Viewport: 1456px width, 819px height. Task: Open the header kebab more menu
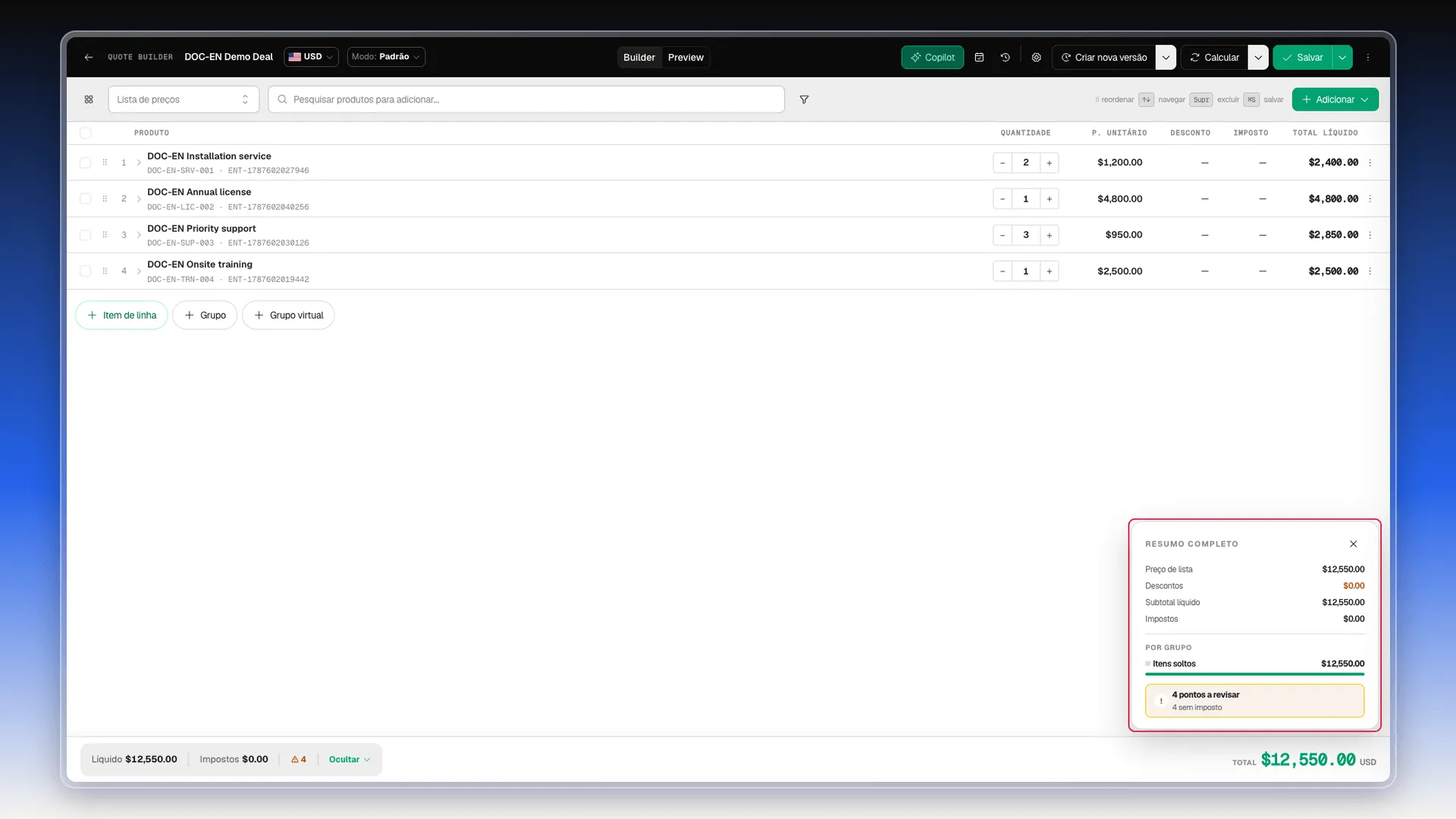click(x=1368, y=58)
